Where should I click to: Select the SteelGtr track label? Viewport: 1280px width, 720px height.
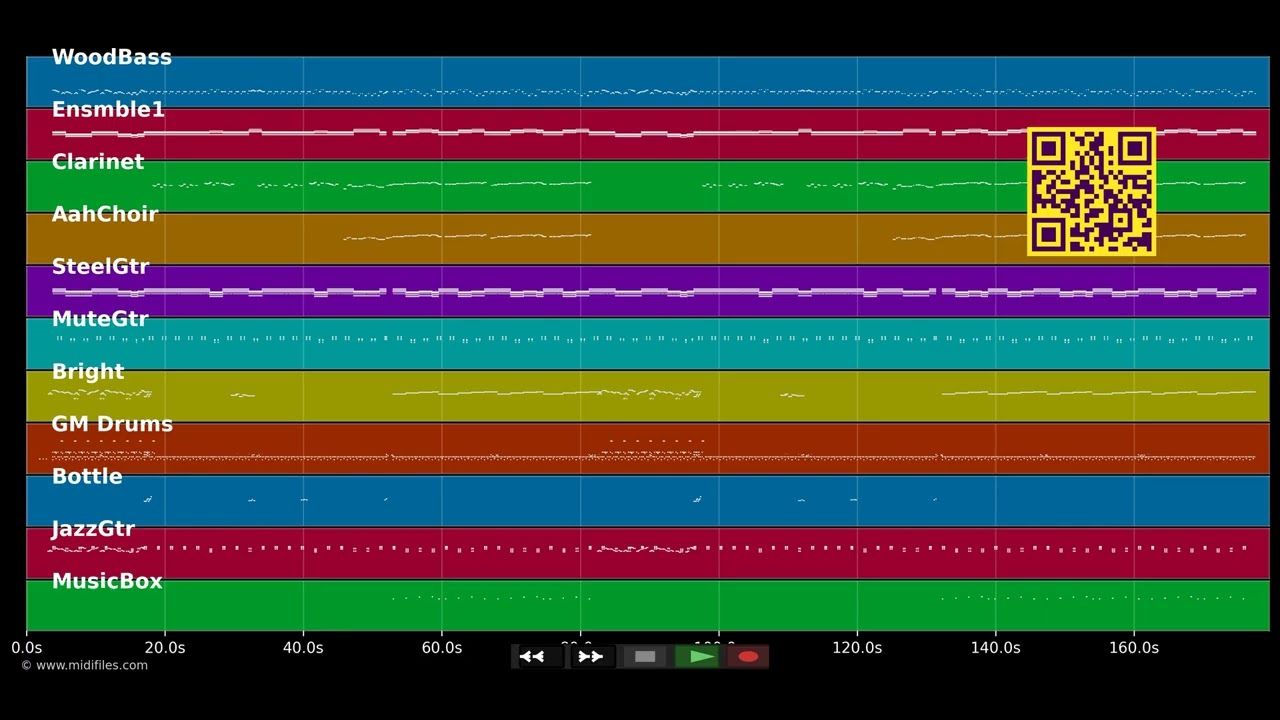pos(100,267)
